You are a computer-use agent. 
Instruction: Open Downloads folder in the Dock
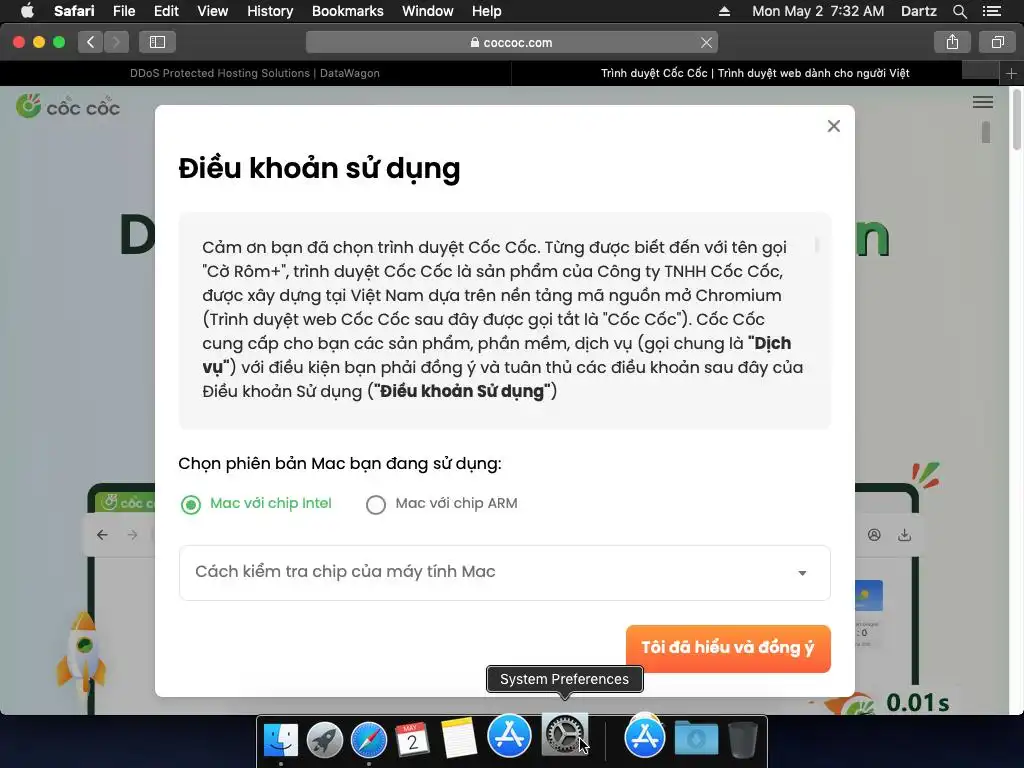[696, 738]
